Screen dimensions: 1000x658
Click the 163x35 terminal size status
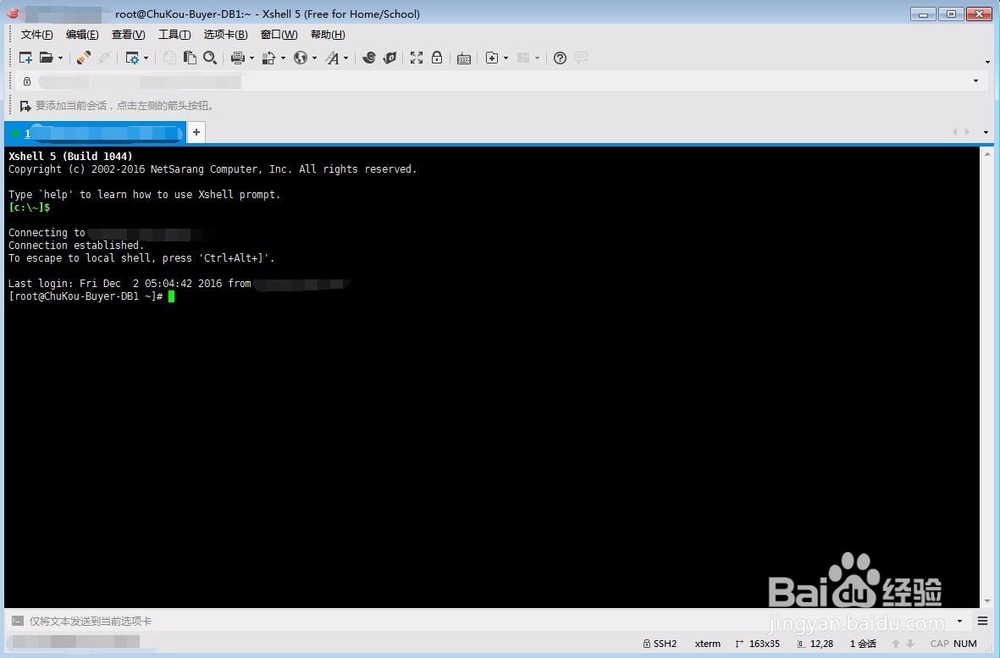[x=758, y=643]
